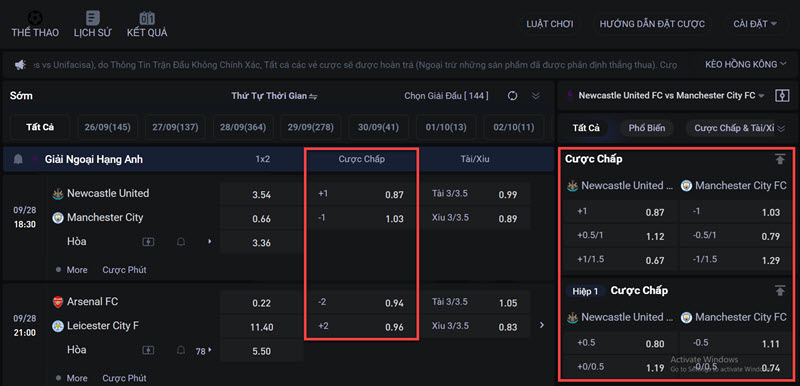Toggle Thứ Tự Thời Gian sort order
Image resolution: width=800 pixels, height=386 pixels.
pos(274,96)
